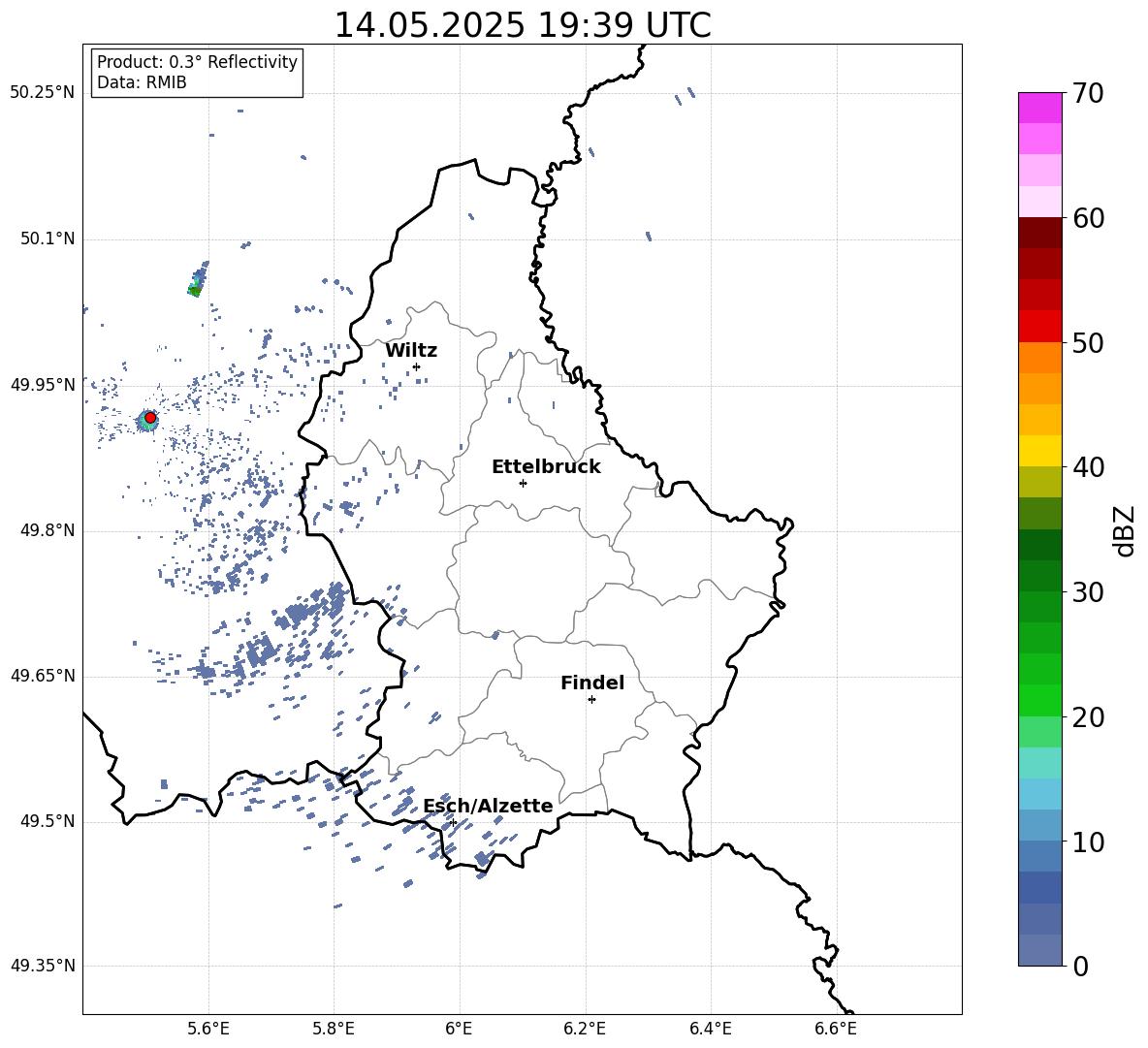Click the Esch/Alzette city label
The width and height of the screenshot is (1148, 1048).
(488, 806)
